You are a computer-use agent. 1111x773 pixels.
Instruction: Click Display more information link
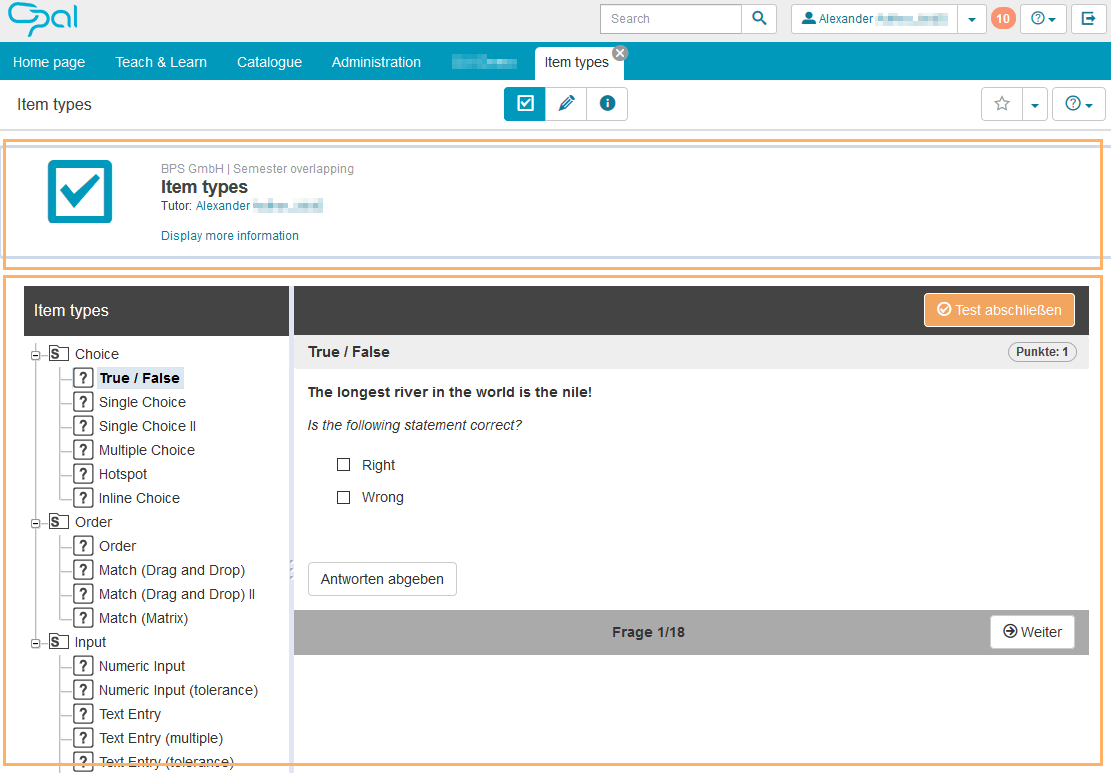point(230,236)
